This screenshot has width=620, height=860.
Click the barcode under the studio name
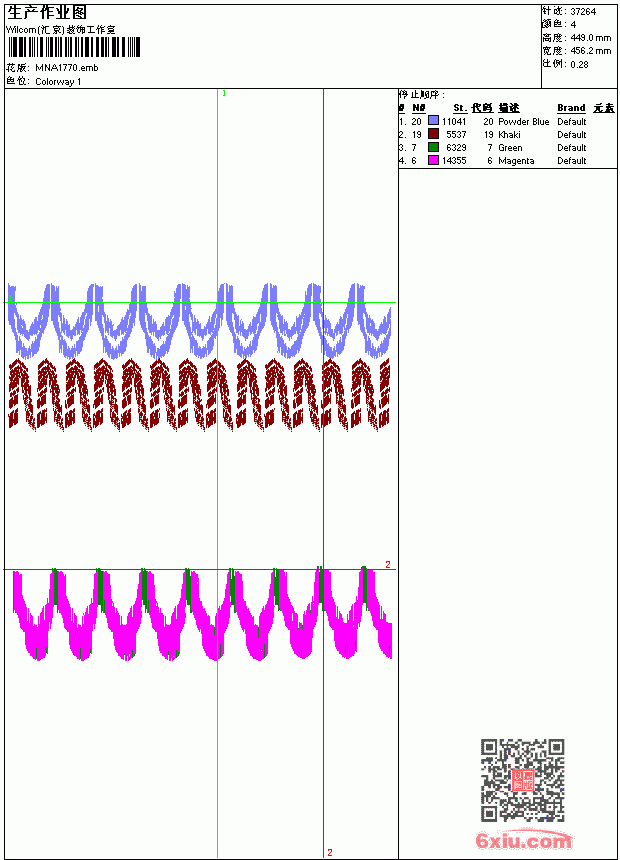74,47
